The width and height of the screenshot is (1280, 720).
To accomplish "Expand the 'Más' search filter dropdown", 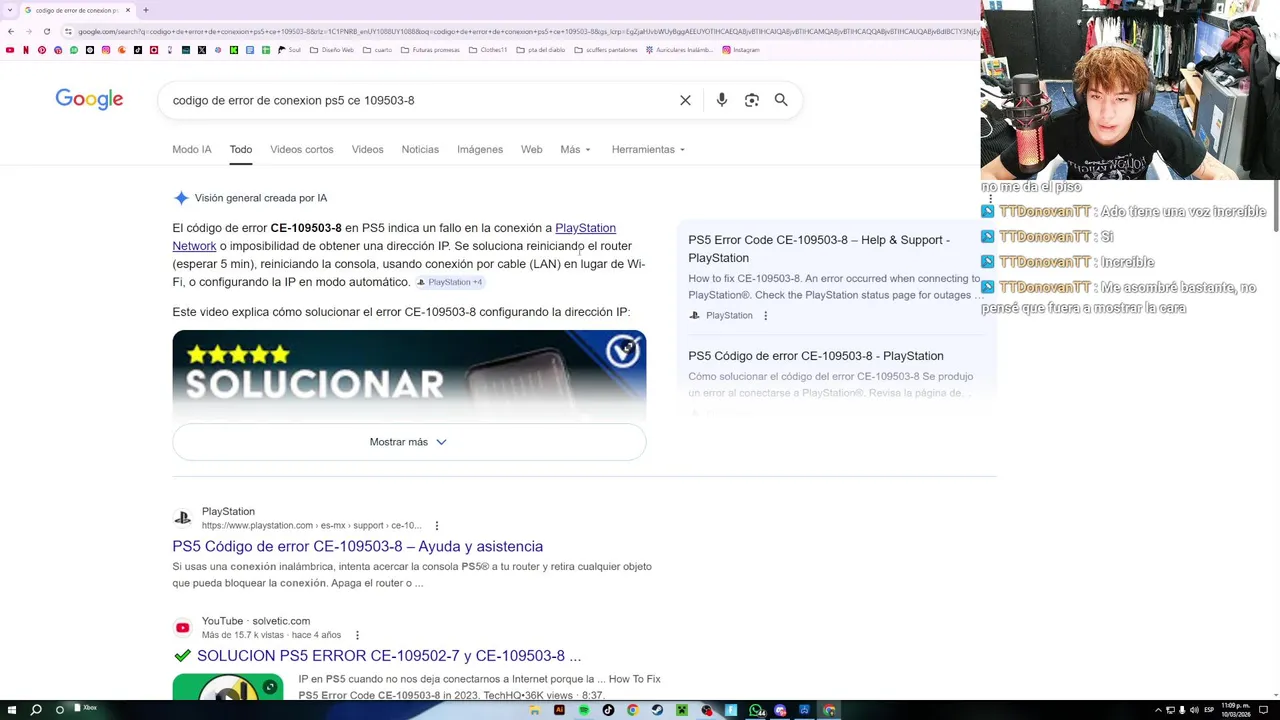I will (575, 150).
